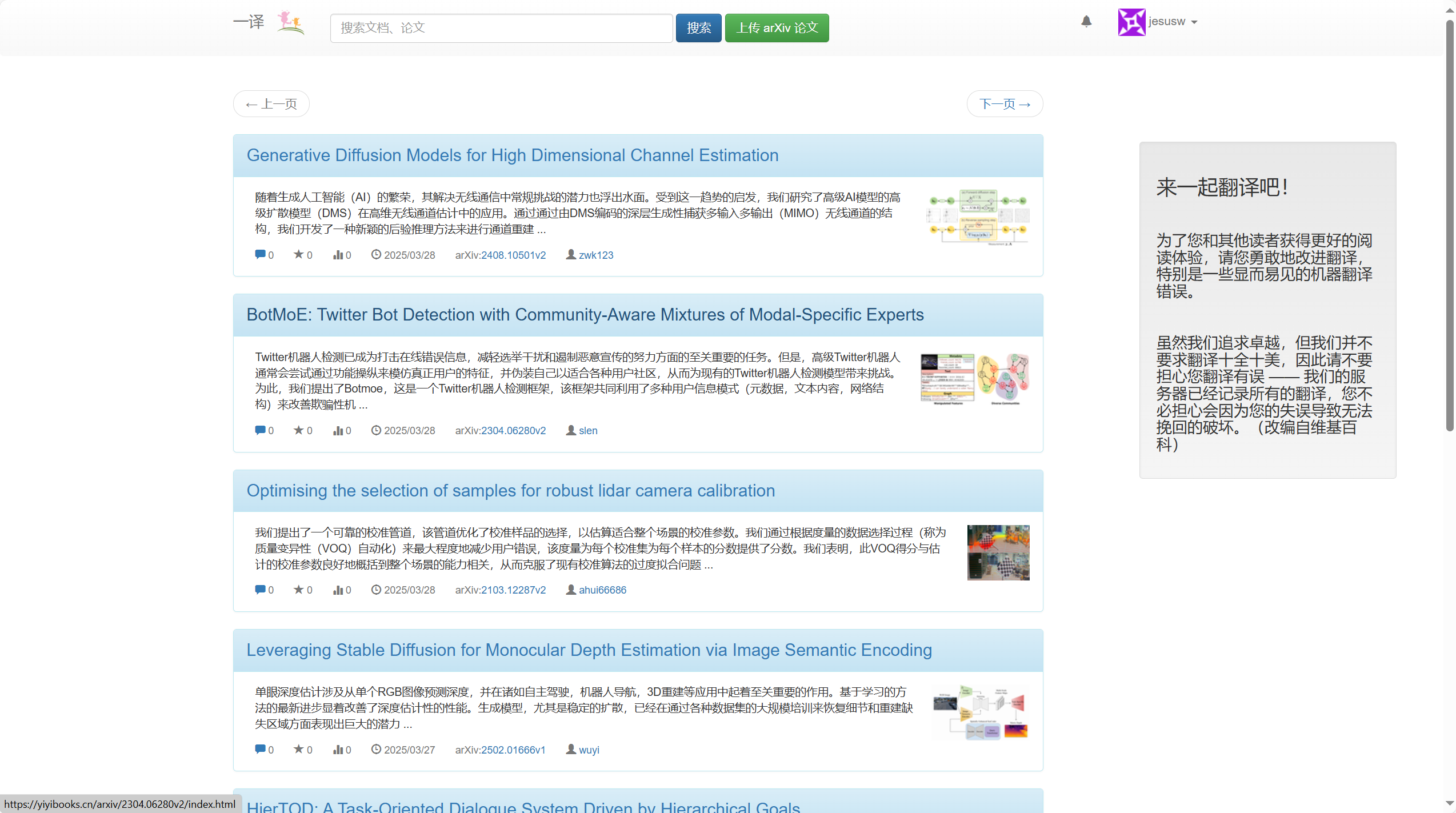This screenshot has width=1456, height=813.
Task: Click the green 上传 arXiv 论文 button
Action: 777,28
